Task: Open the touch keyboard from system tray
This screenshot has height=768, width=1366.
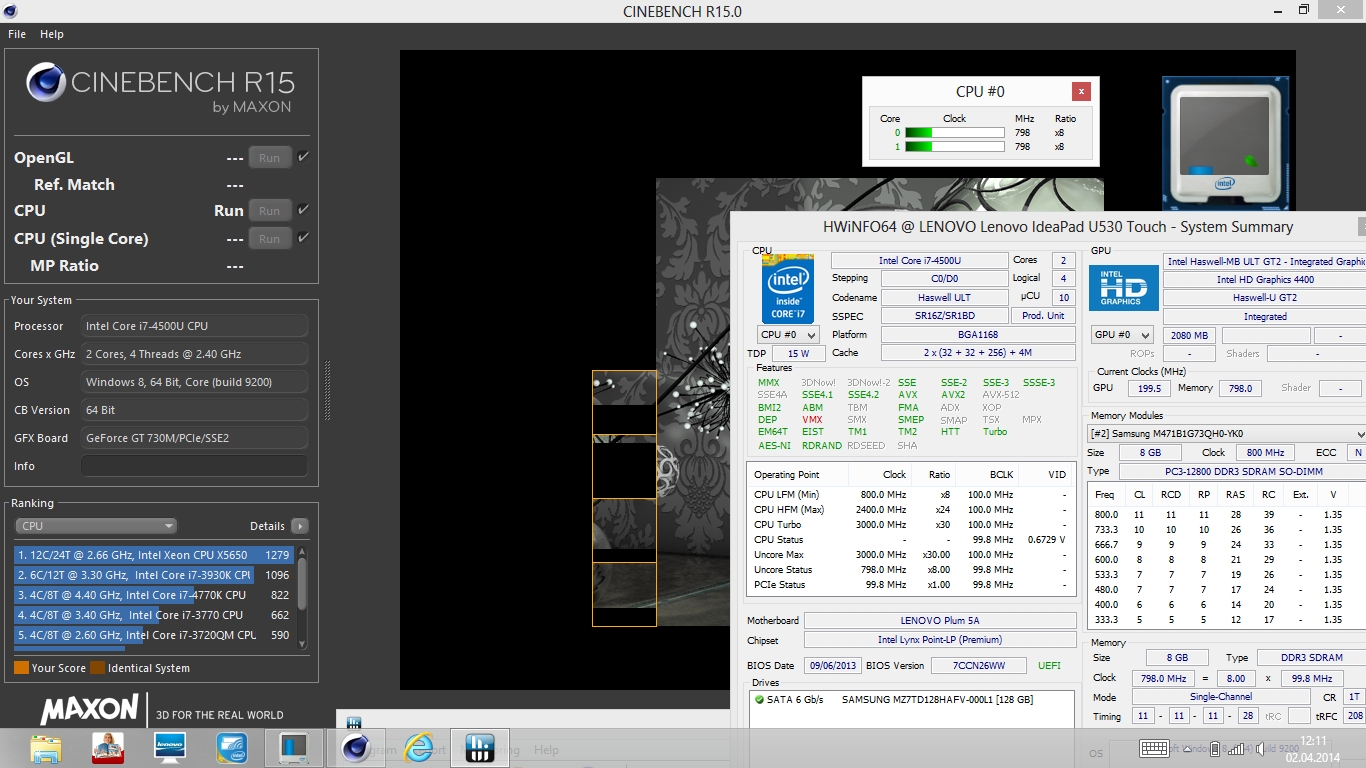Action: pos(1154,748)
